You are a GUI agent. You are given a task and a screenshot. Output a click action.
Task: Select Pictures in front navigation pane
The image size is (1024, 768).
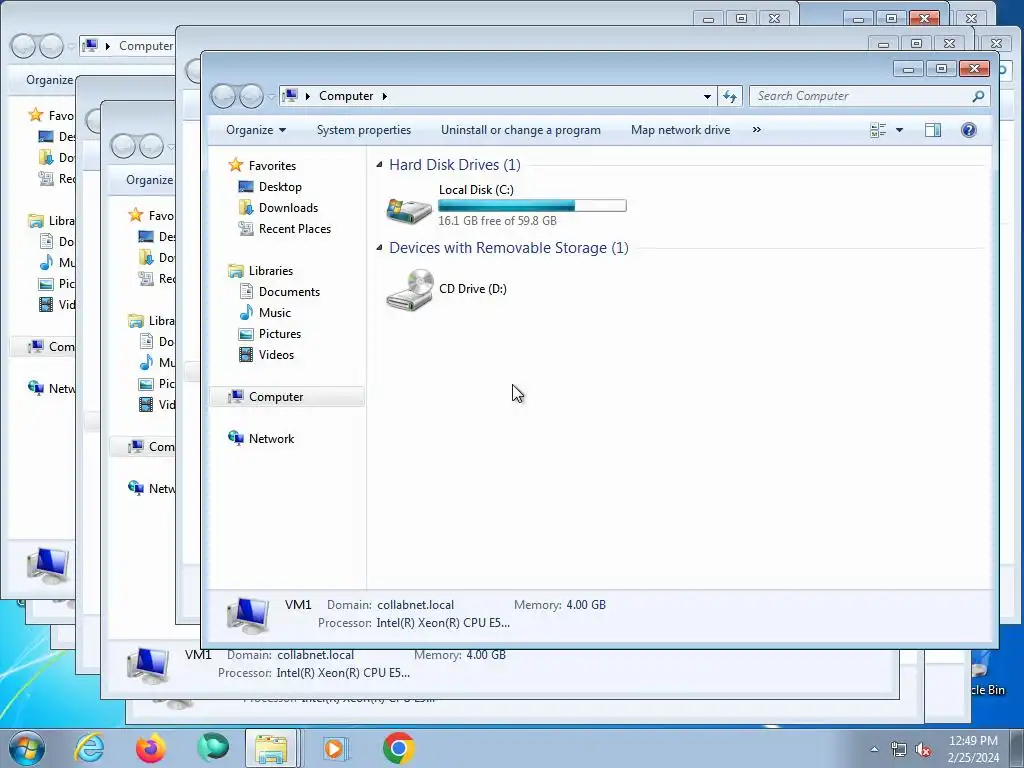point(280,334)
